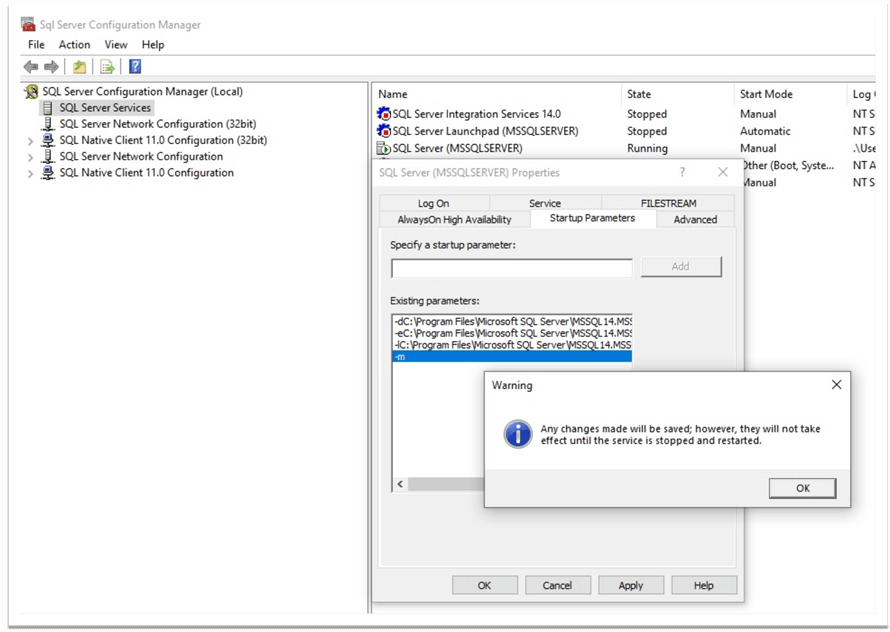
Task: Select the SQL Server Services tree icon
Action: click(x=48, y=108)
